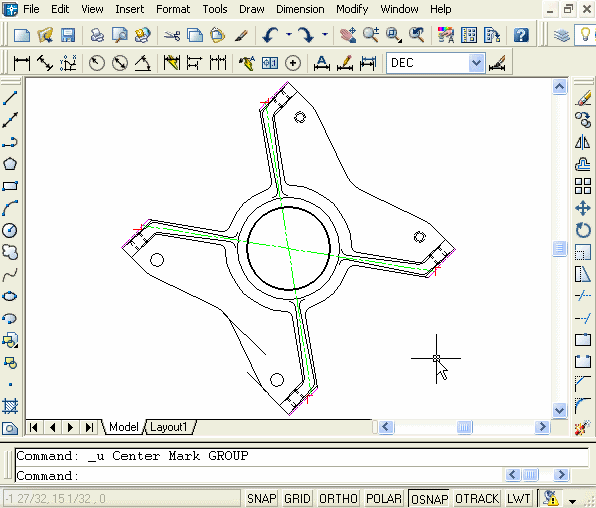Activate the Mirror modify tool
Image resolution: width=596 pixels, height=508 pixels.
point(583,142)
